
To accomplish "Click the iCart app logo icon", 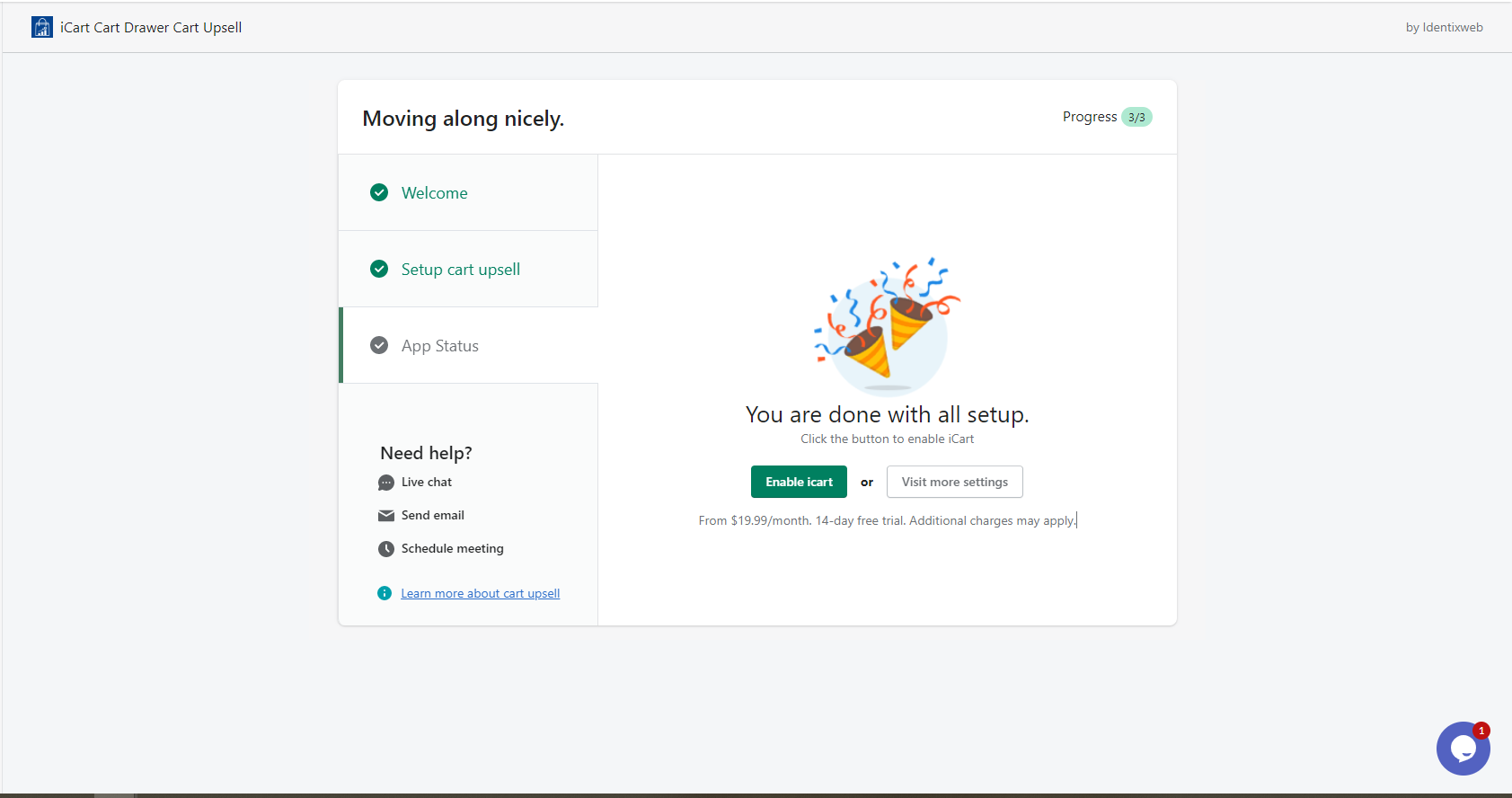I will point(42,27).
